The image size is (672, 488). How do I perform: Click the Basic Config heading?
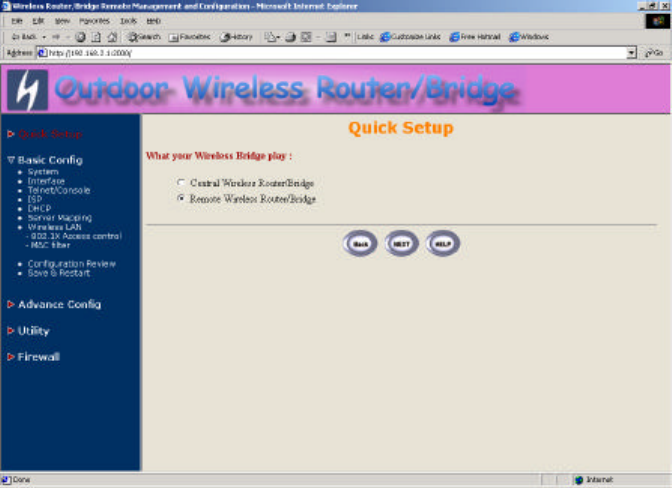(x=50, y=160)
